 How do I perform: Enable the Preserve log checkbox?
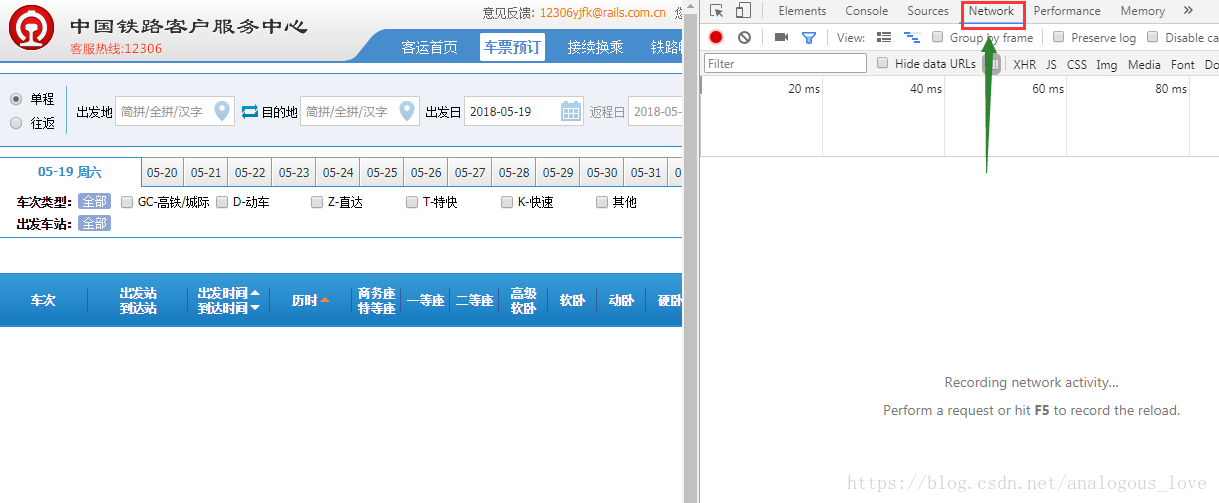point(1058,37)
